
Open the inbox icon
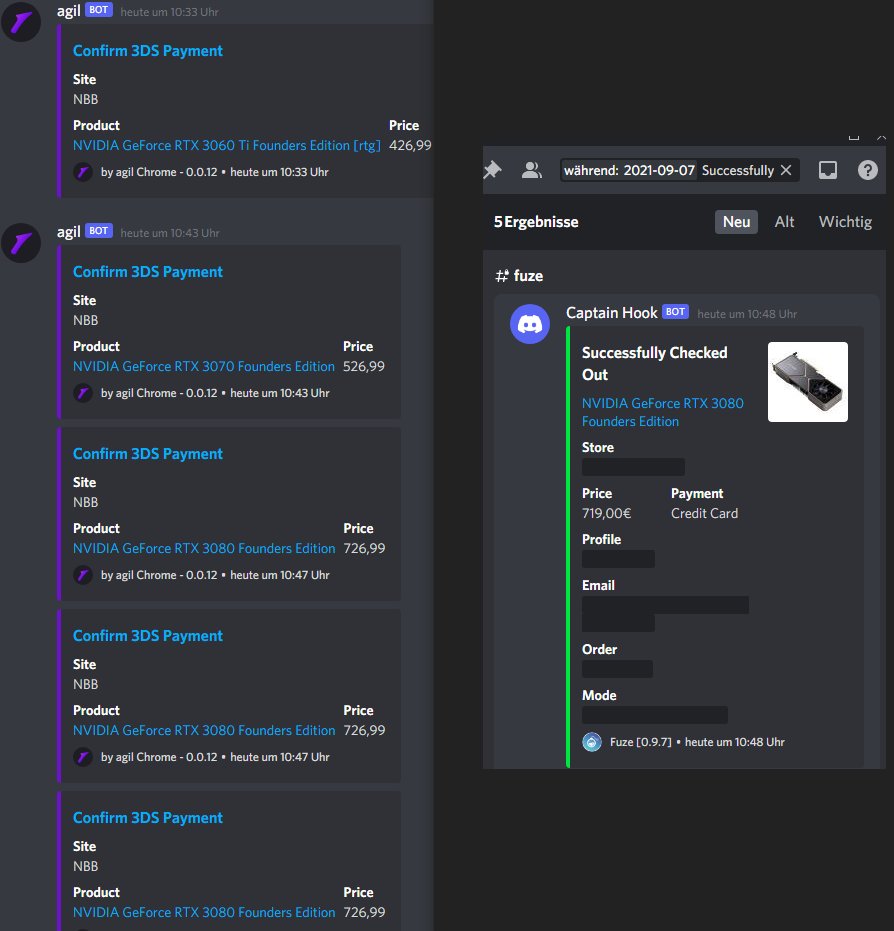828,170
